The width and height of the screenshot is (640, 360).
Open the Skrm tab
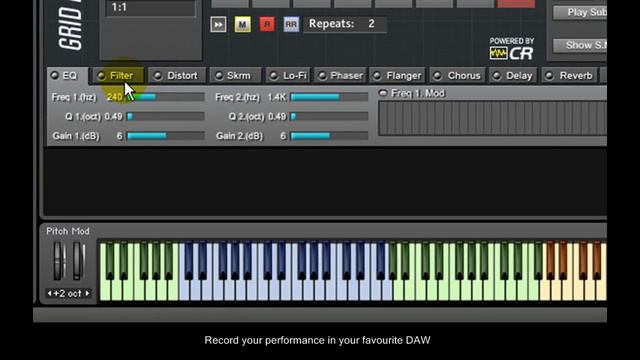(236, 76)
